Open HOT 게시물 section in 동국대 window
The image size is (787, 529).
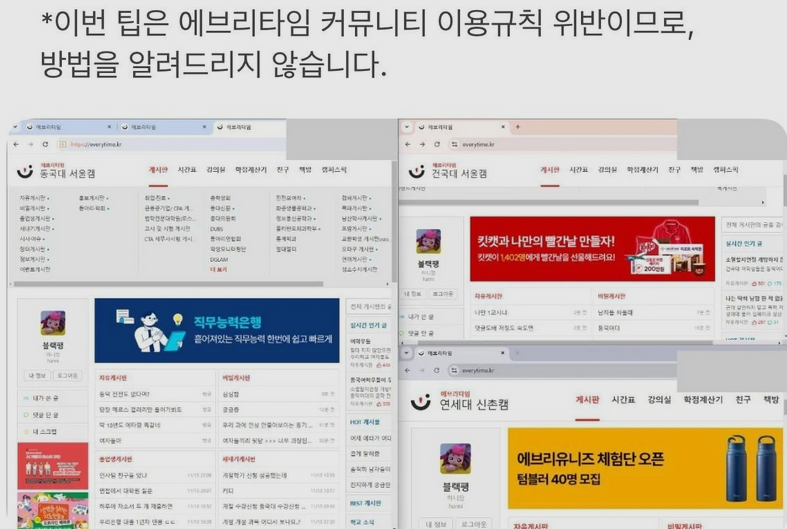click(x=365, y=422)
